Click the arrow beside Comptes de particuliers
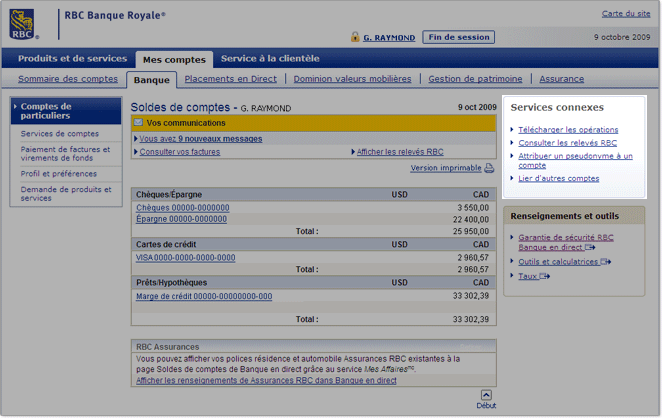 (16, 106)
